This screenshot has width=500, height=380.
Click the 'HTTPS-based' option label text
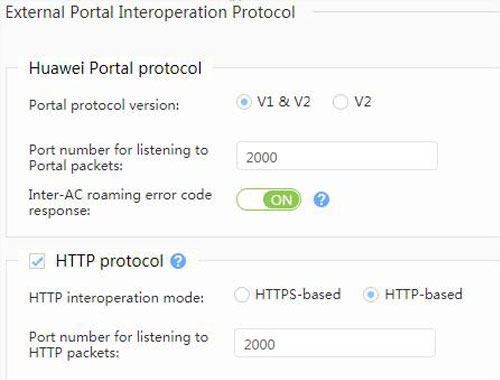coord(298,294)
